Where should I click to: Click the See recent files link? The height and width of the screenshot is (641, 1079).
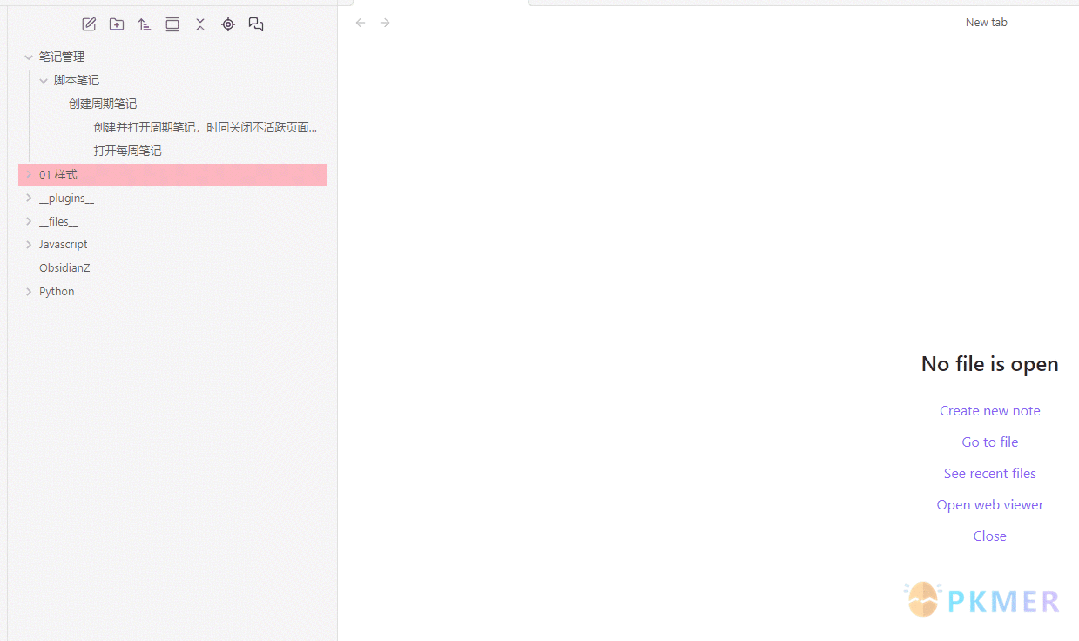(x=990, y=474)
